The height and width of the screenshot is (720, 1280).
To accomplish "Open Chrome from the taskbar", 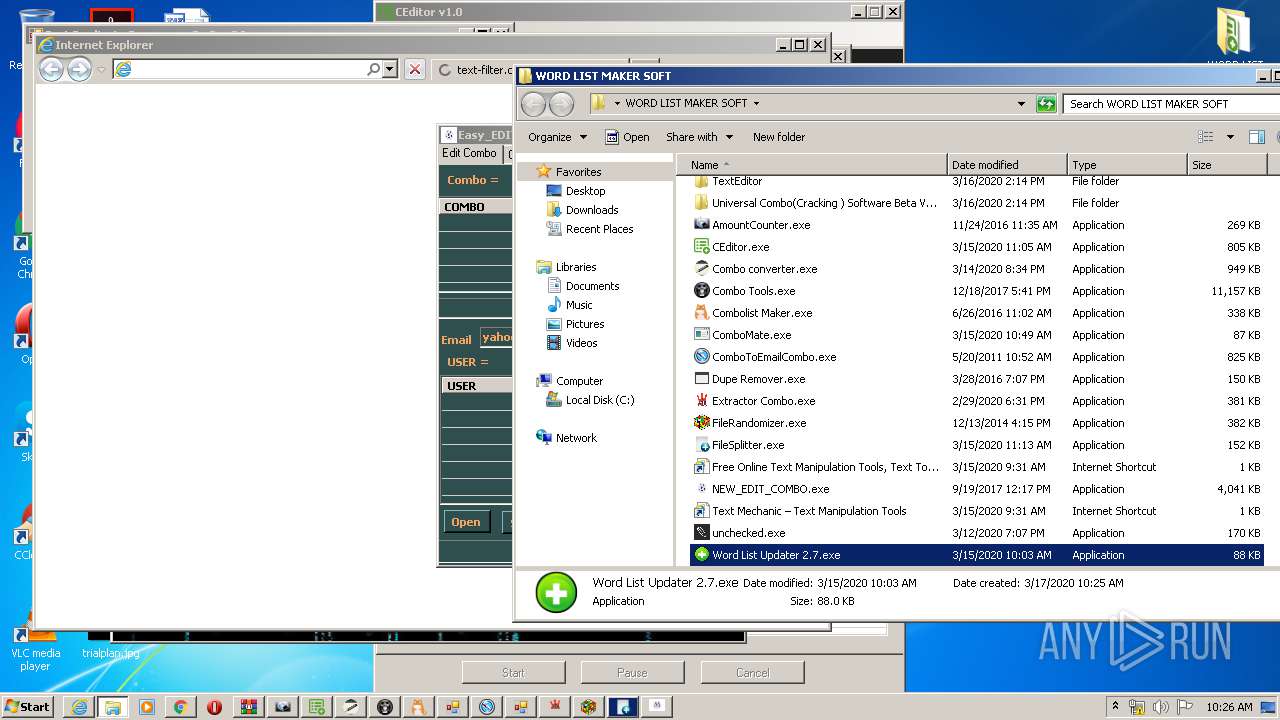I will [180, 707].
